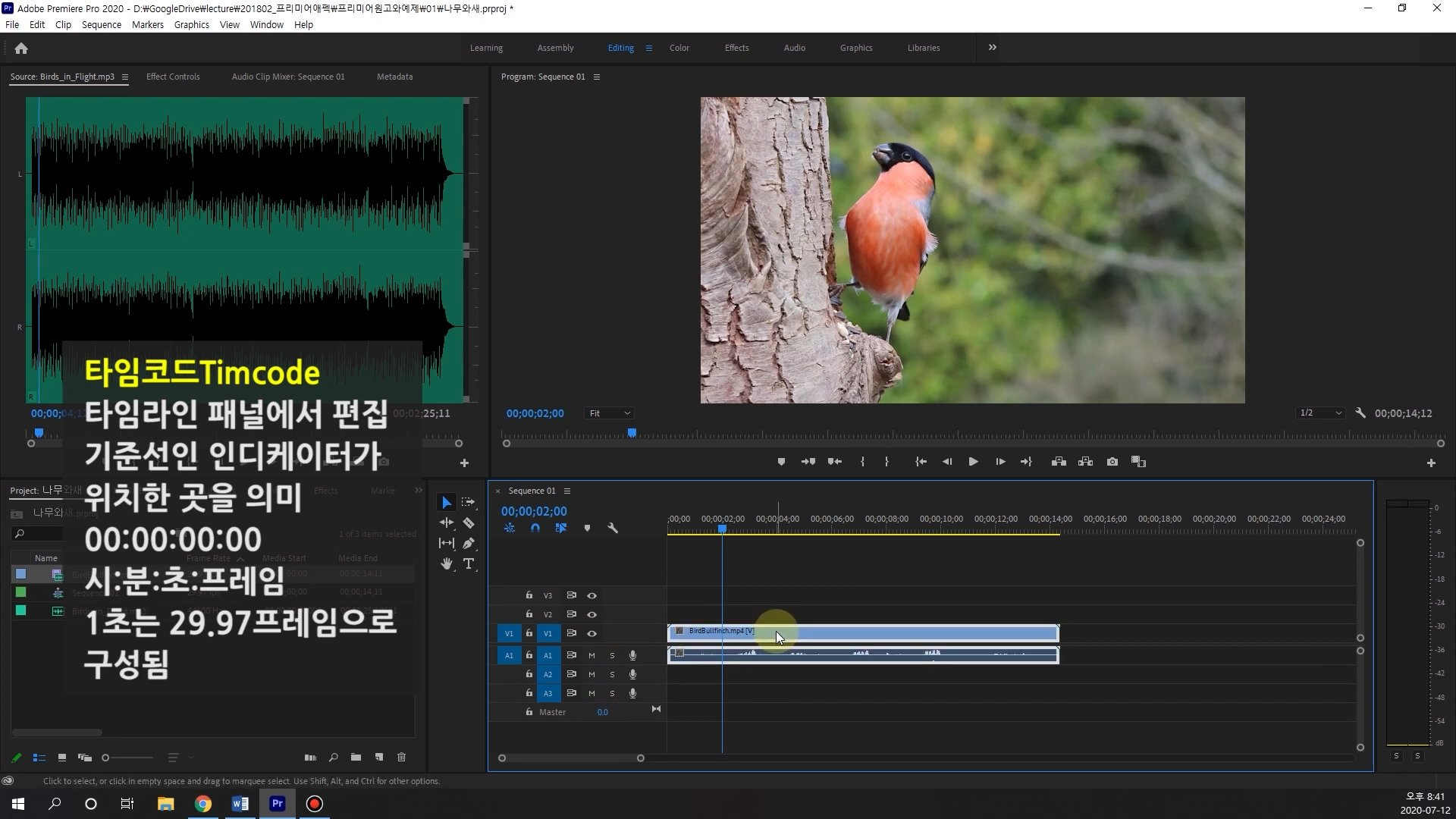Image resolution: width=1456 pixels, height=819 pixels.
Task: Switch to Graphics workspace
Action: [x=856, y=48]
